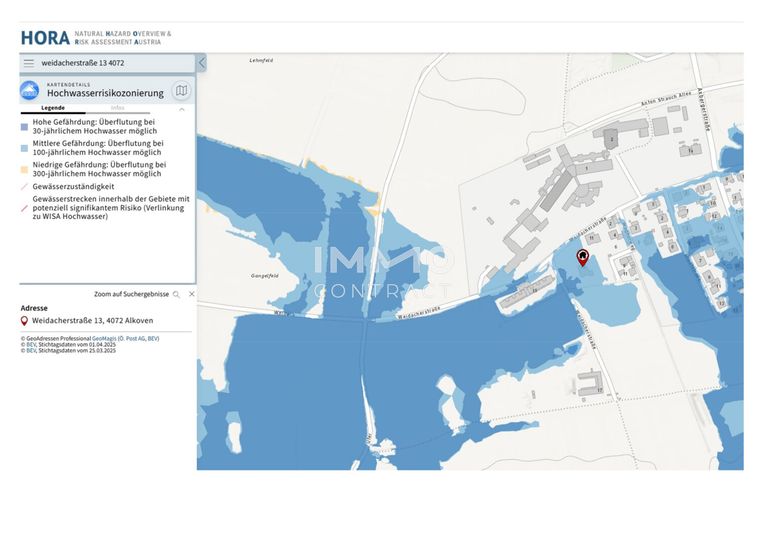
Task: Click into the address search field
Action: [x=110, y=63]
